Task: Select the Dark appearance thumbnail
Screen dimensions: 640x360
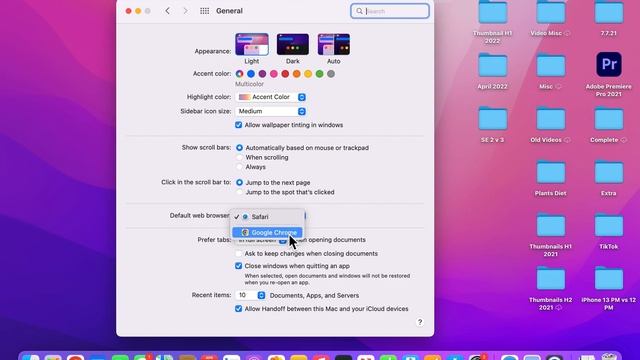Action: tap(293, 44)
